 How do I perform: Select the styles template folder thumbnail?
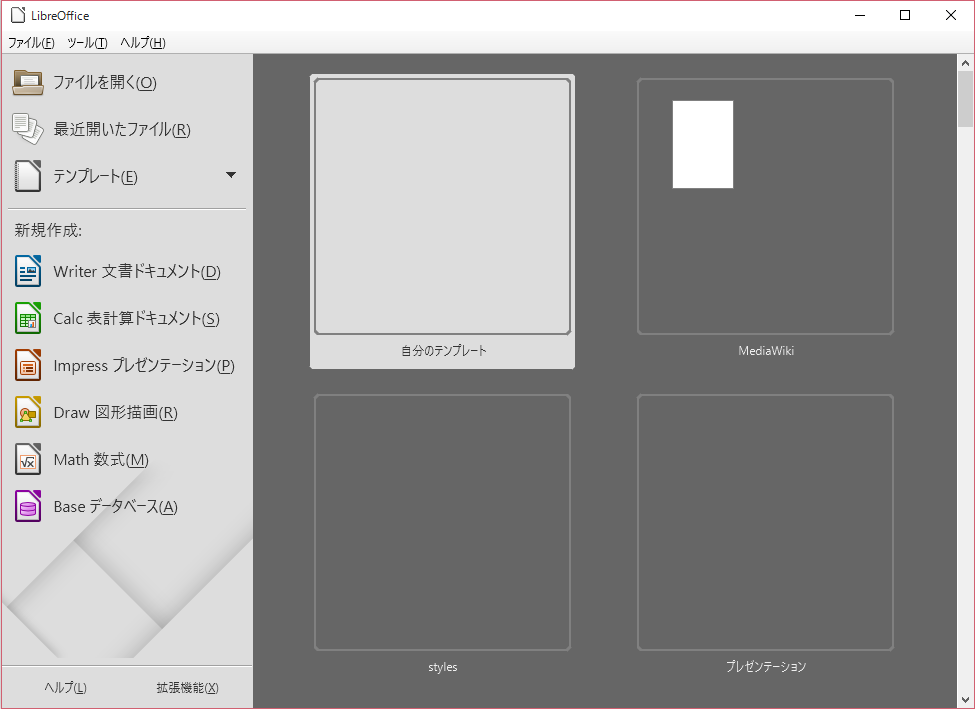pos(442,522)
